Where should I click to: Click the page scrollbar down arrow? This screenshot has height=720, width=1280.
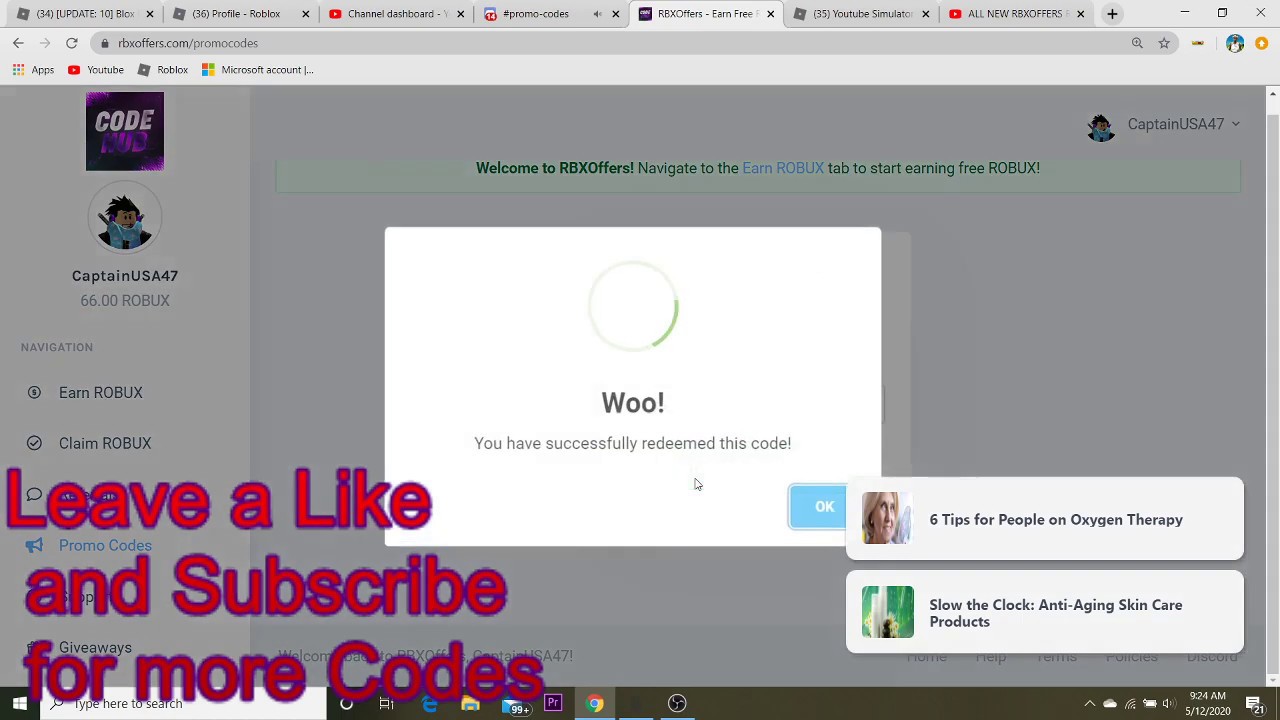(x=1272, y=680)
